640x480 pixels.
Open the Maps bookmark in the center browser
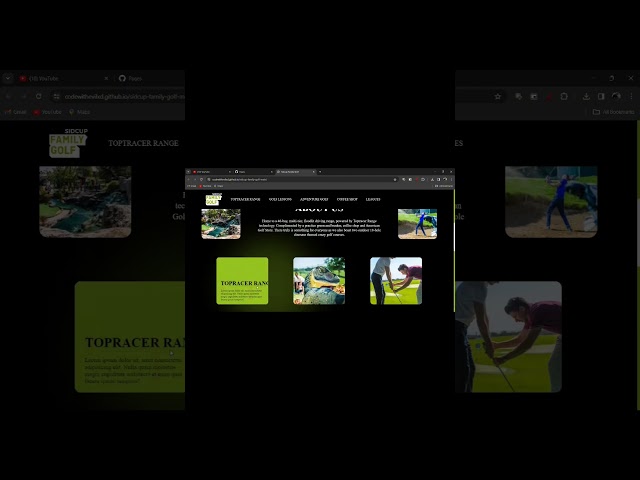(219, 186)
